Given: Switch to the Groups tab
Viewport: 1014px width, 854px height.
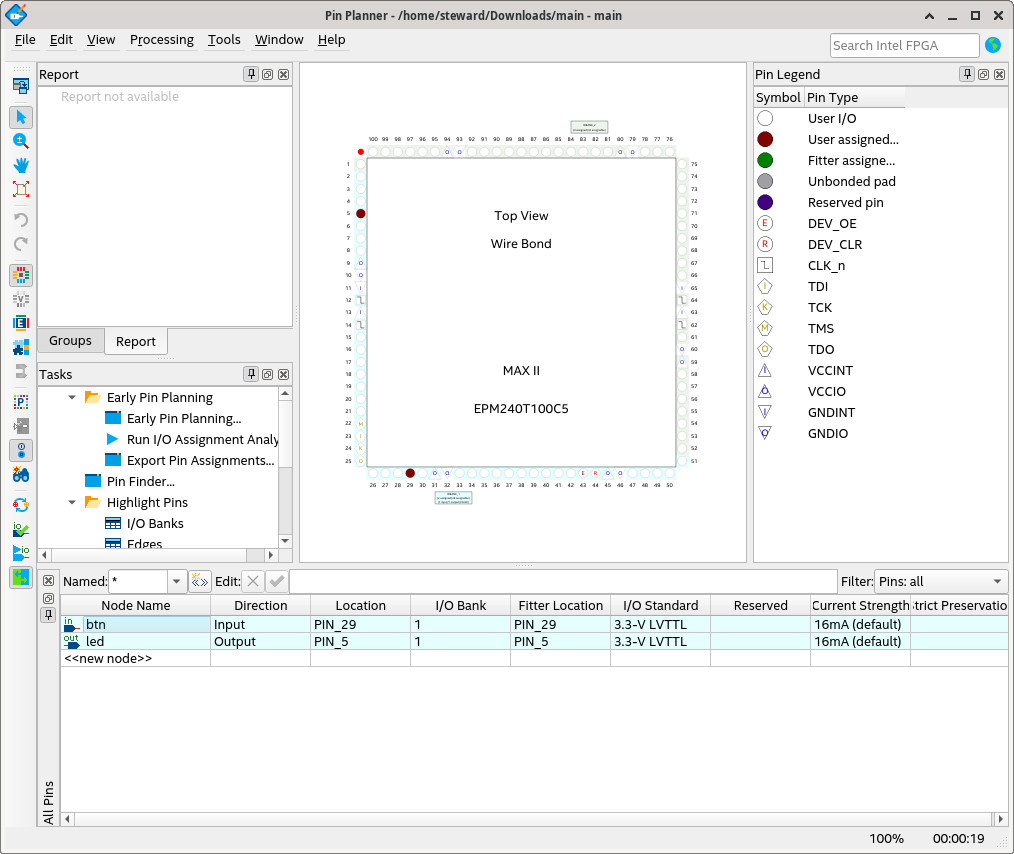Looking at the screenshot, I should 70,341.
